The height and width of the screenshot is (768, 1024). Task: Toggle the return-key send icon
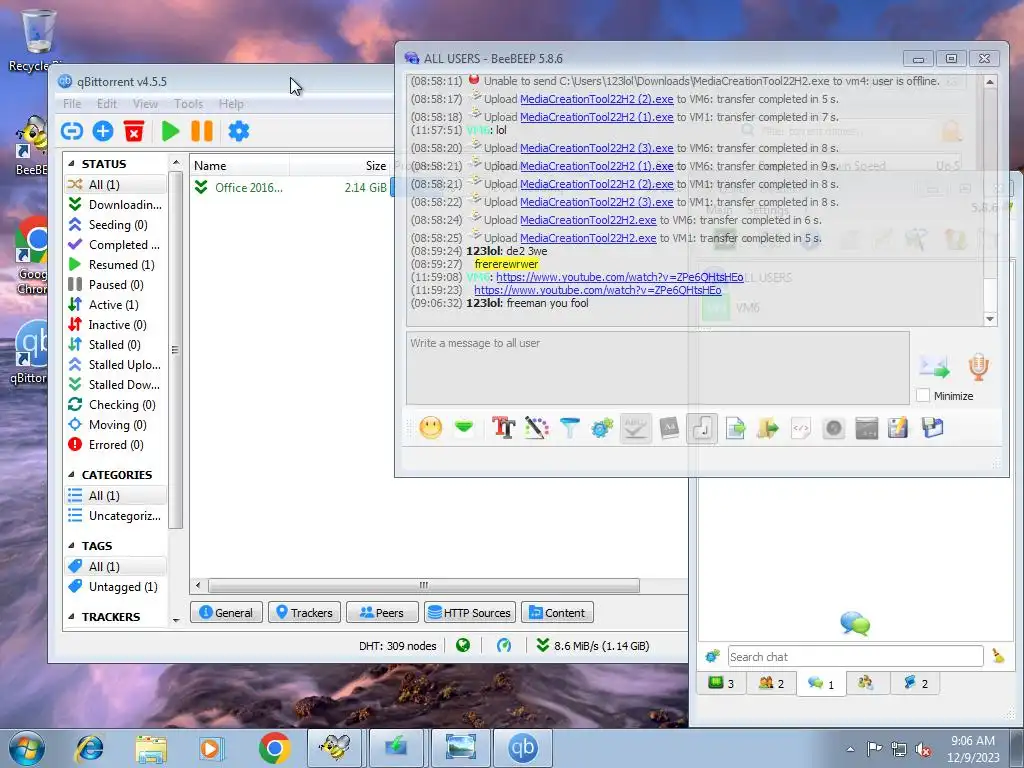pos(702,428)
